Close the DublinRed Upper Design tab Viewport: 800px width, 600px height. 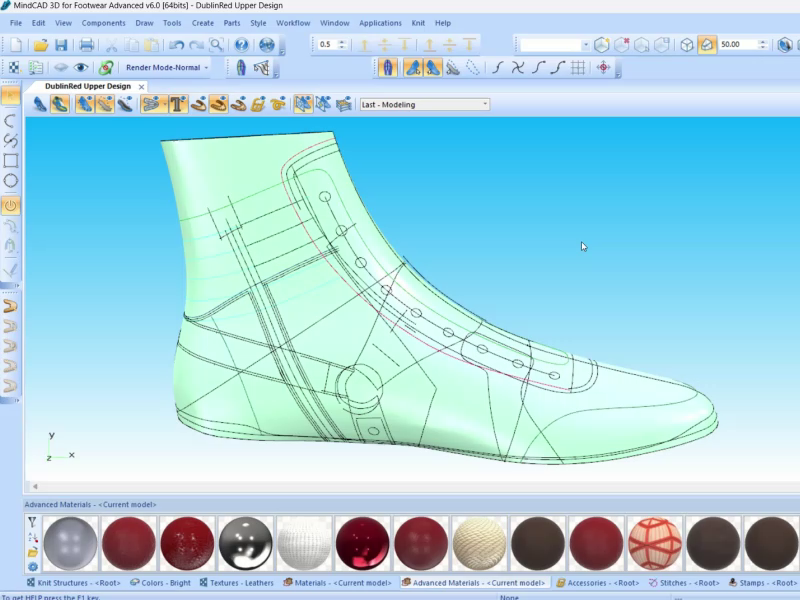[141, 87]
